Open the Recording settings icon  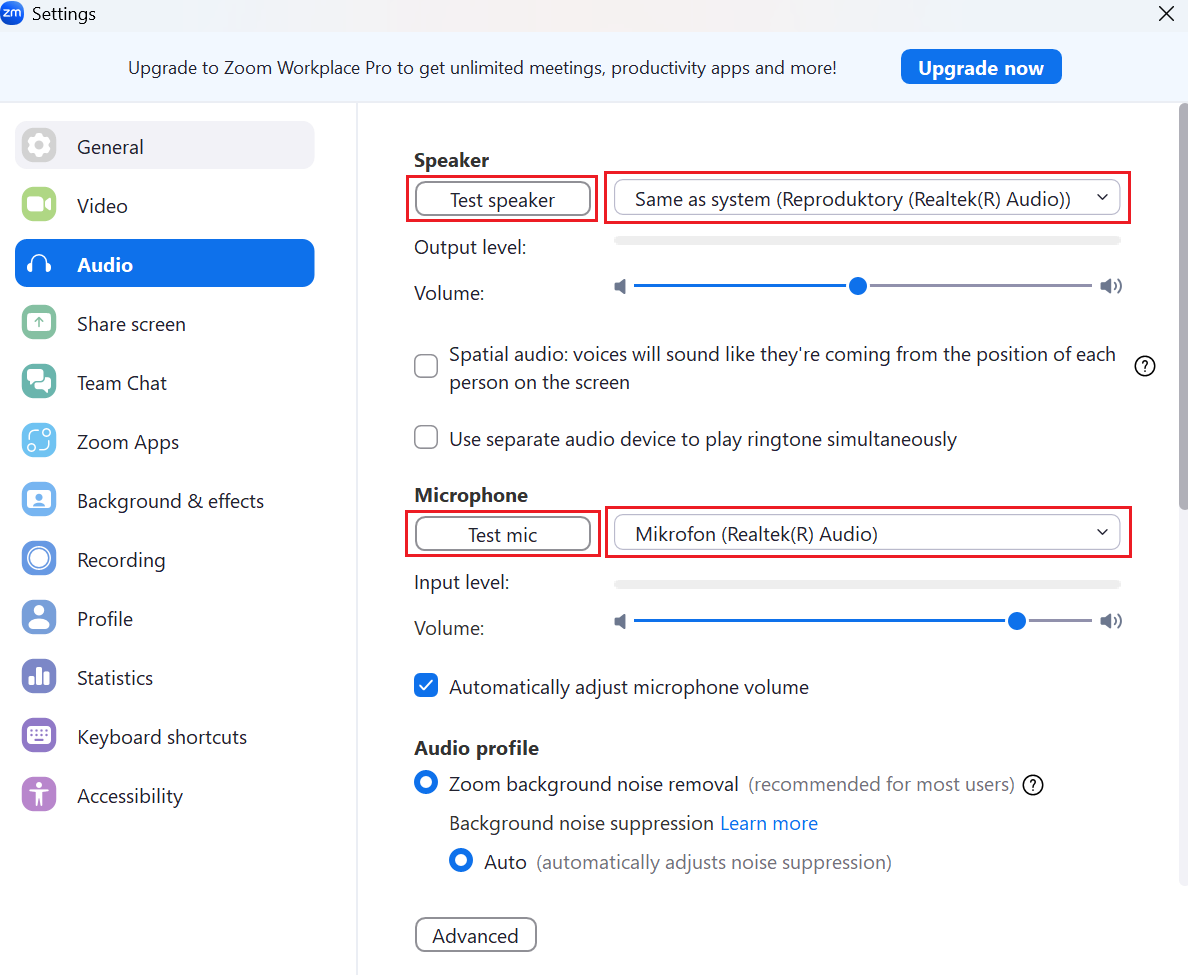[x=39, y=560]
